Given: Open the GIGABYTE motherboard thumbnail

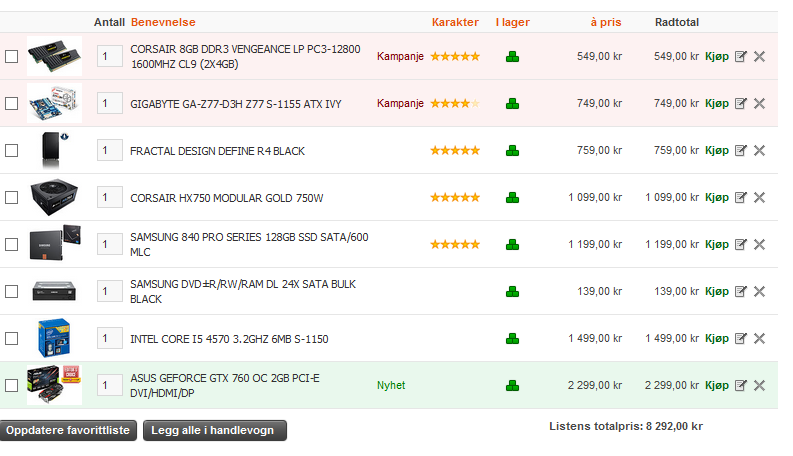Looking at the screenshot, I should click(x=54, y=103).
